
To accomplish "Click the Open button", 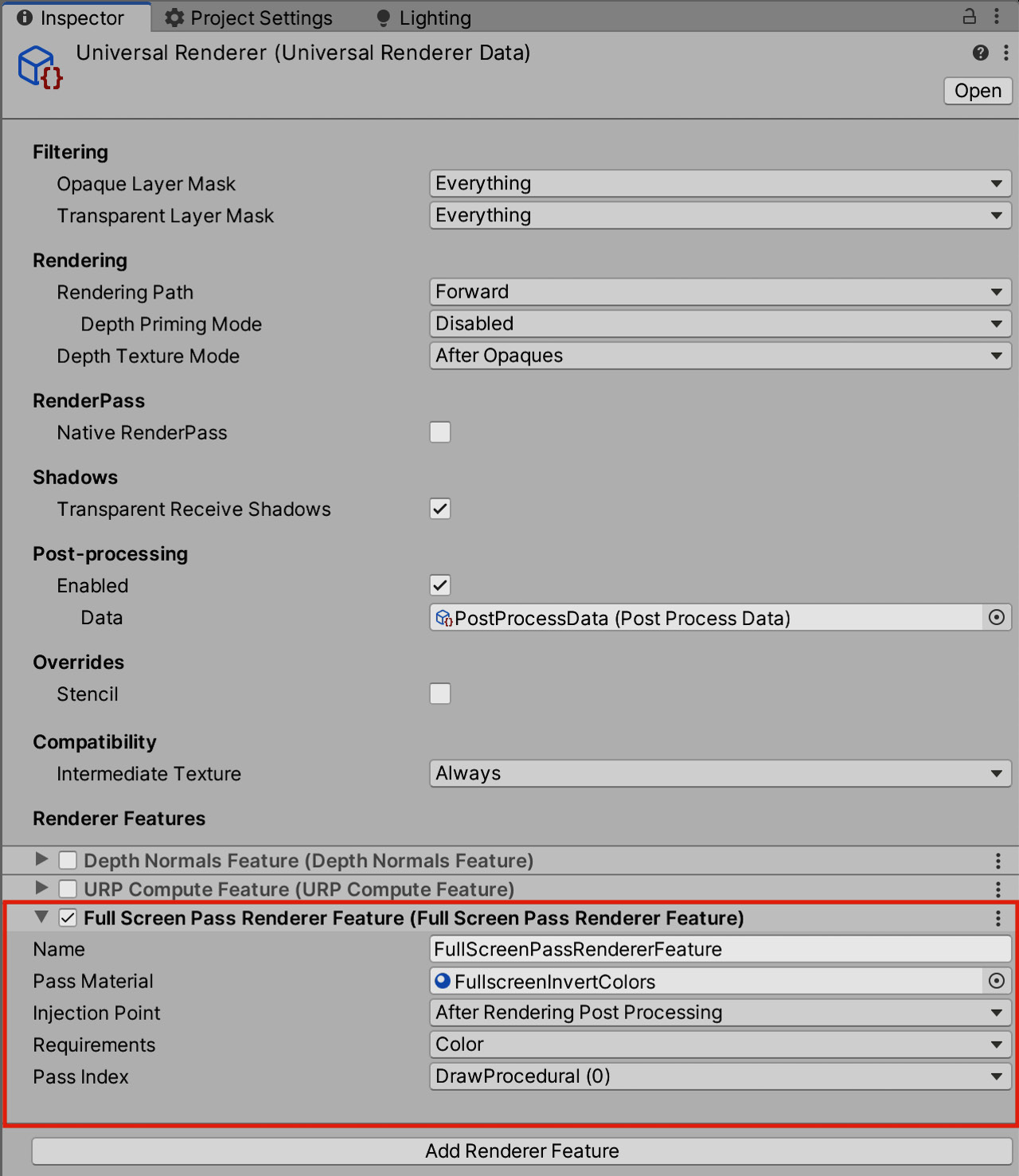I will 978,91.
